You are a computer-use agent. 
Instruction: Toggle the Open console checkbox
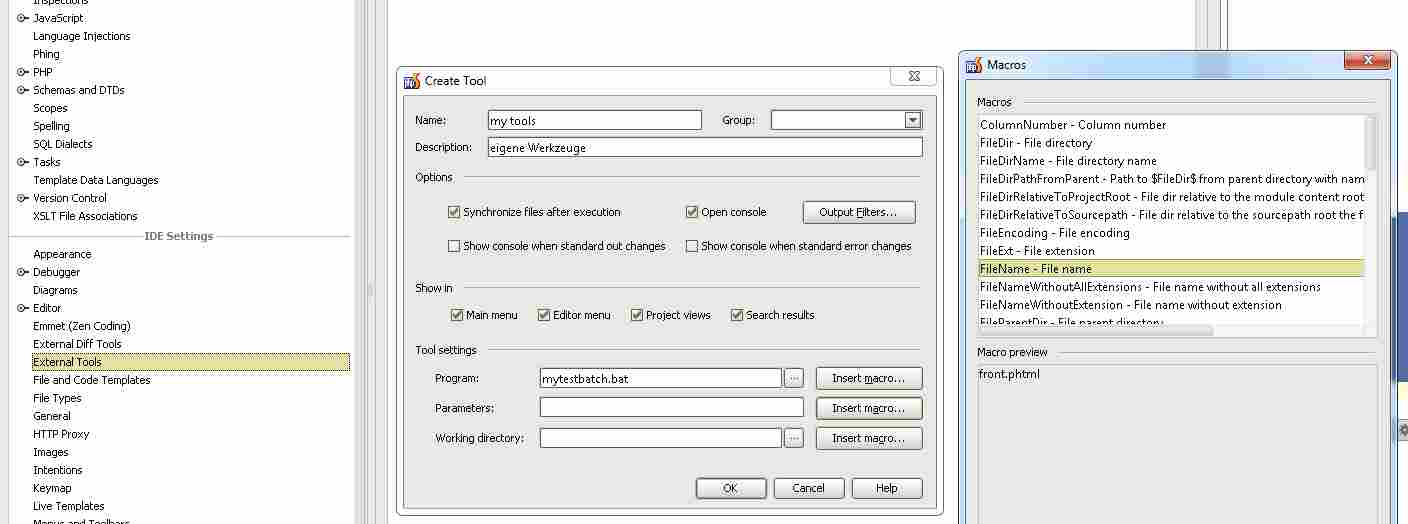[692, 212]
